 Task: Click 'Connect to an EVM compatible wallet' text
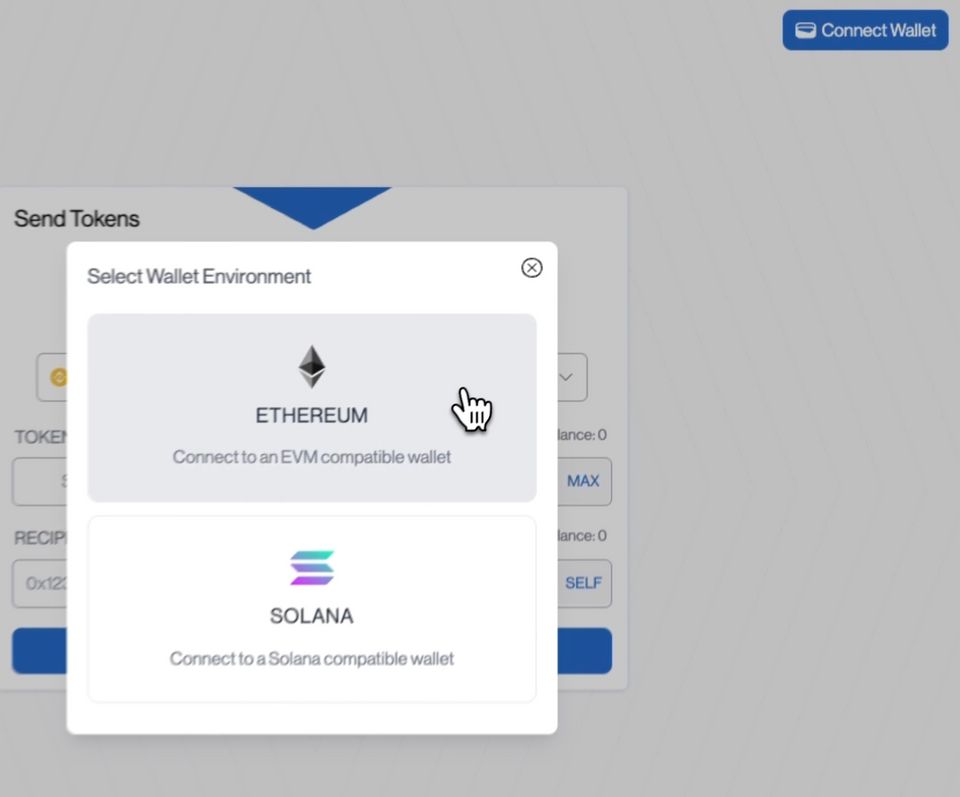[312, 457]
